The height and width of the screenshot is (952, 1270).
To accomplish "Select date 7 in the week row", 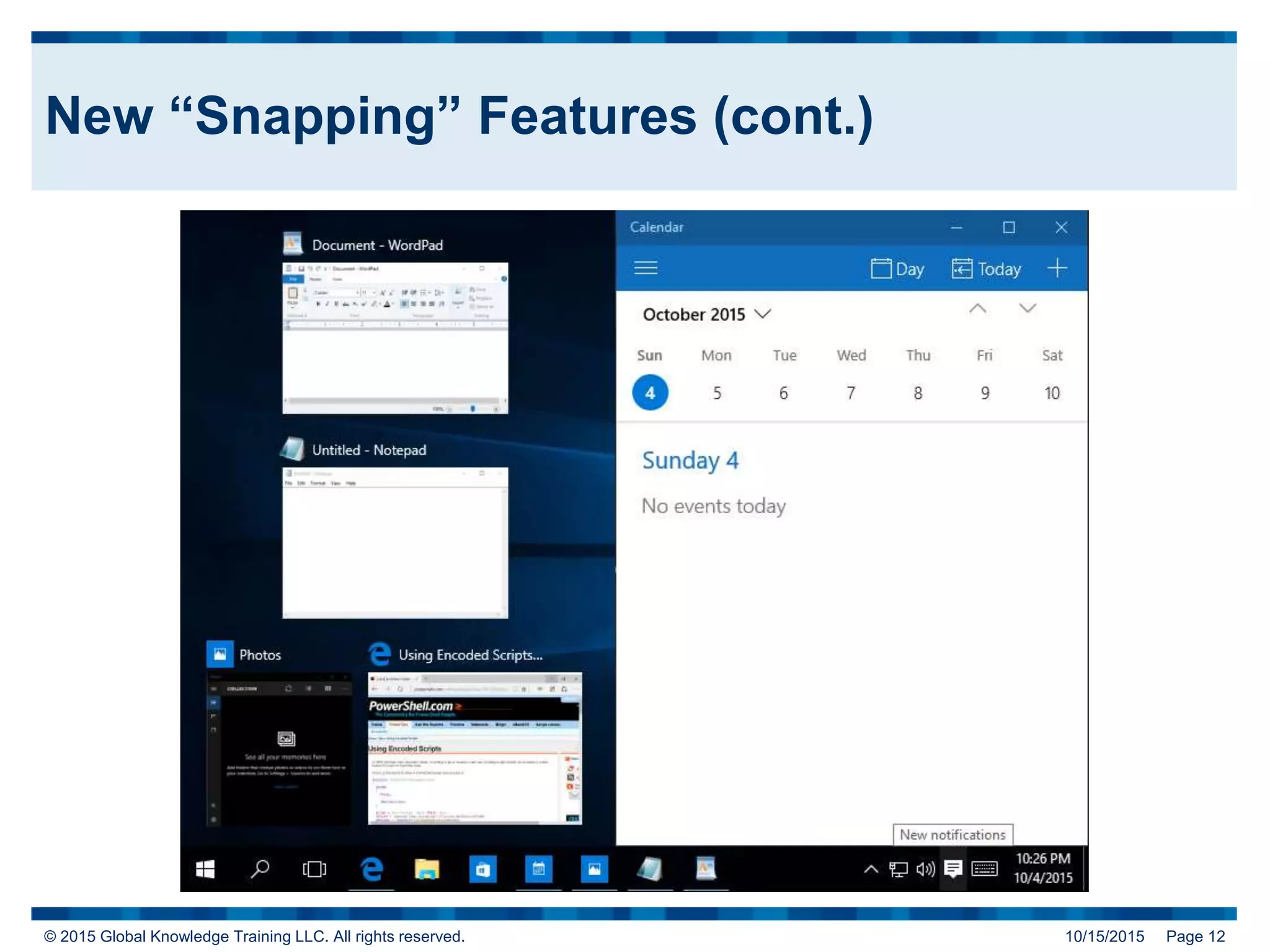I will click(x=851, y=393).
